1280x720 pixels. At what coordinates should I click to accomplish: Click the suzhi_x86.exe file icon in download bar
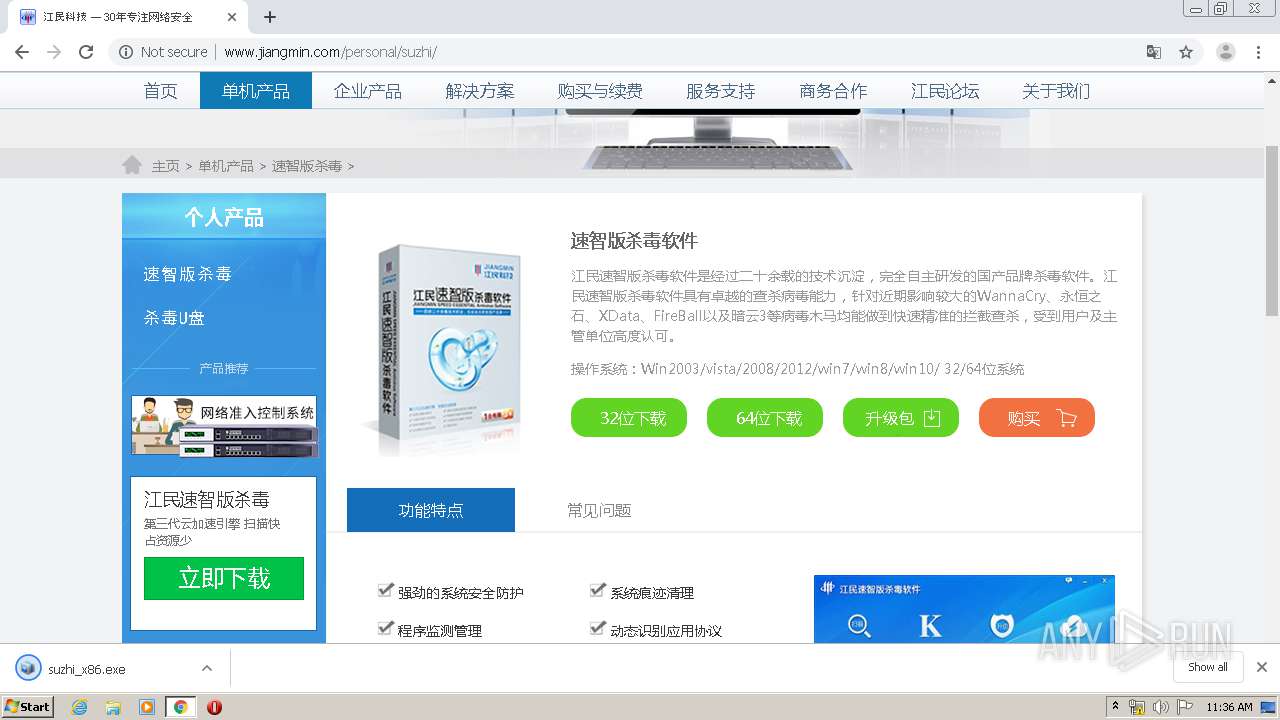click(x=28, y=668)
